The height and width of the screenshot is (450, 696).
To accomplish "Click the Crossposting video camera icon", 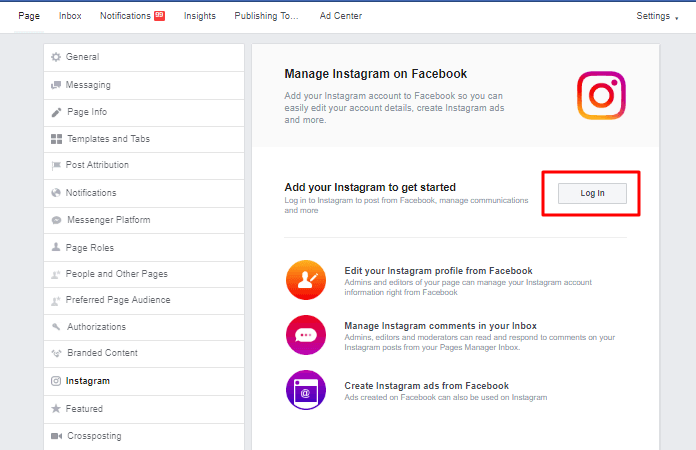I will click(x=56, y=436).
